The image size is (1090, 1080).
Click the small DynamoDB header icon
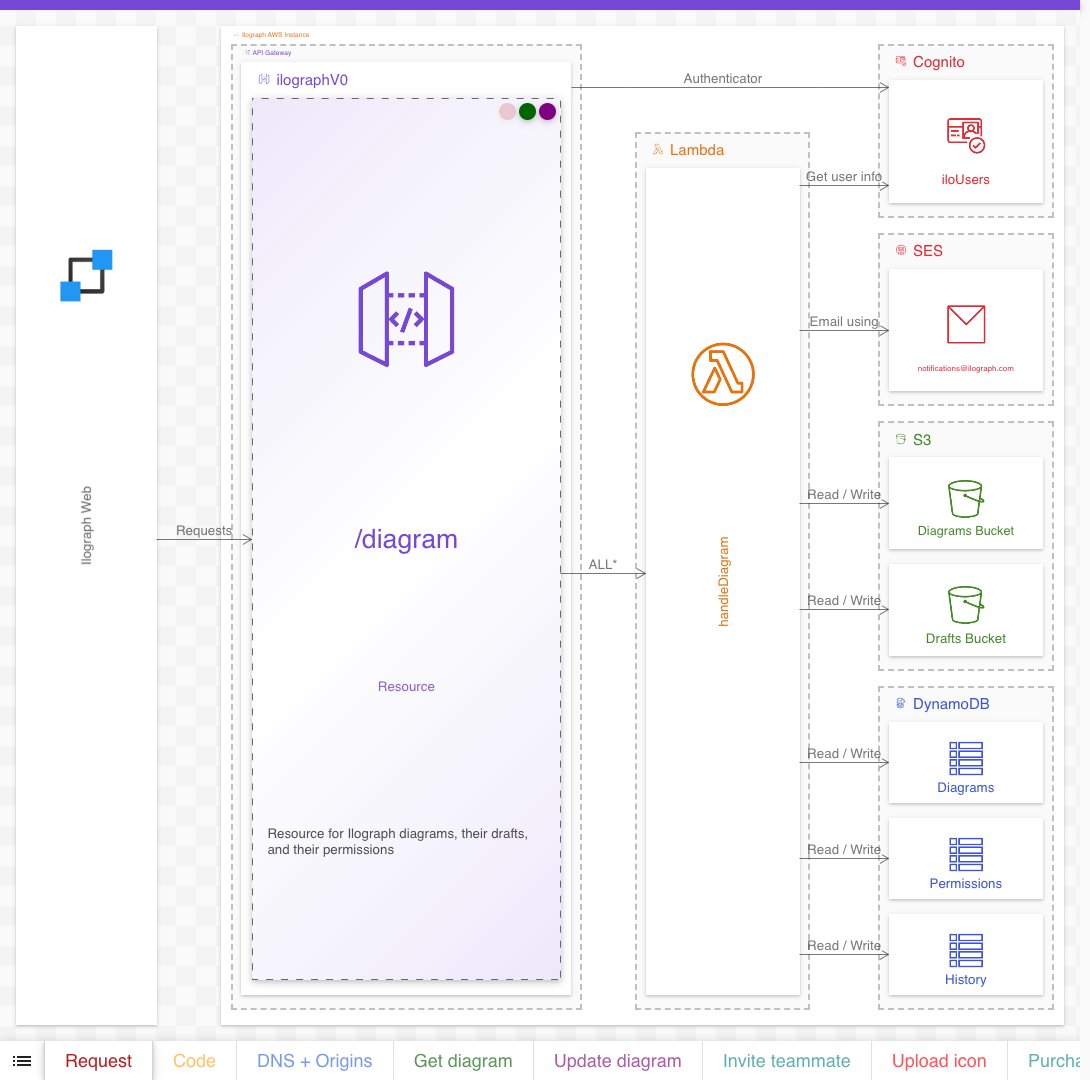tap(900, 703)
